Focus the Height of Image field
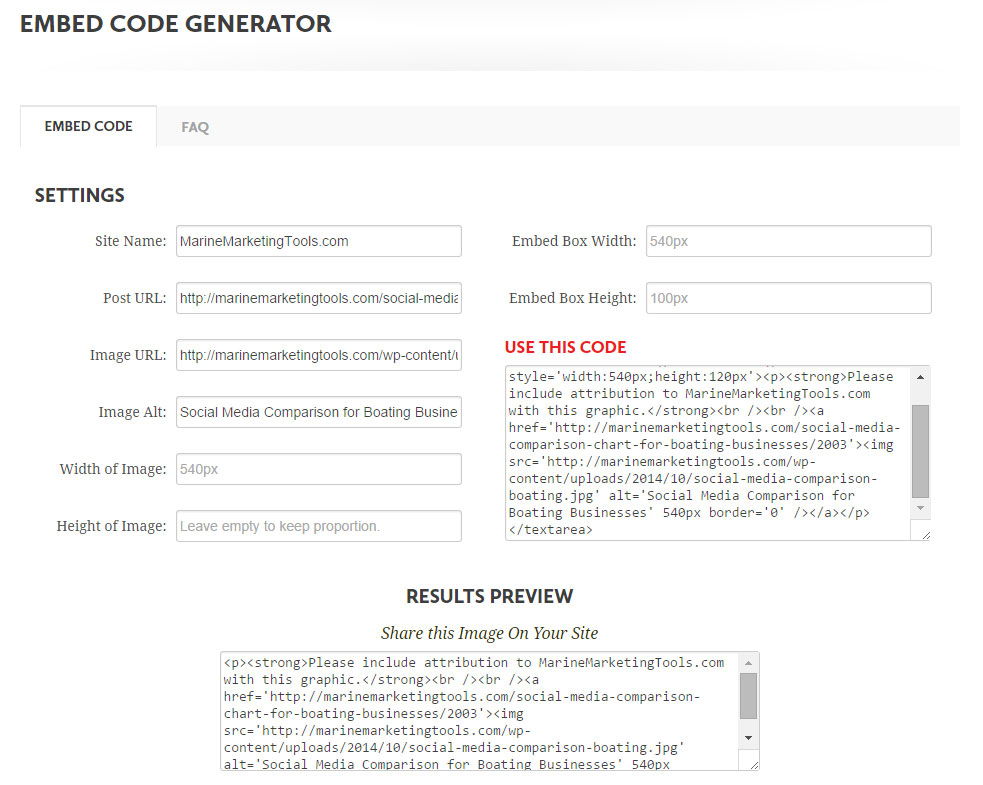The height and width of the screenshot is (785, 983). [x=318, y=526]
